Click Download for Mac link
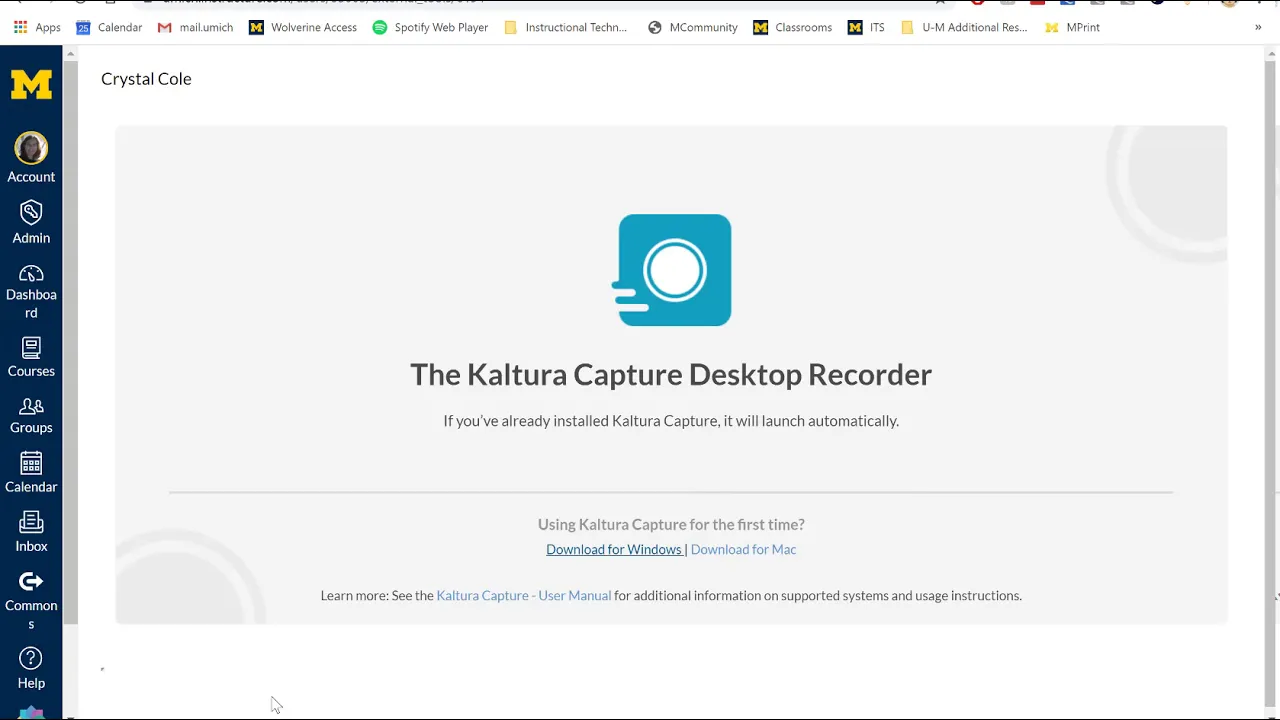1280x720 pixels. 743,549
